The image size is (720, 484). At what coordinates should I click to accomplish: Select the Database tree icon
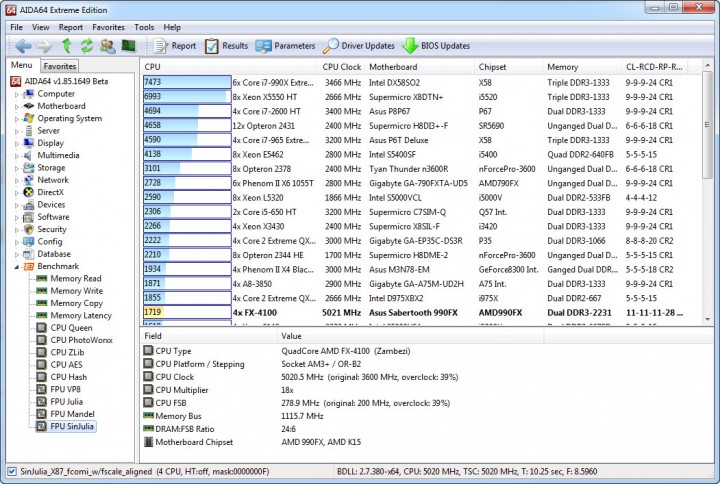pyautogui.click(x=29, y=254)
